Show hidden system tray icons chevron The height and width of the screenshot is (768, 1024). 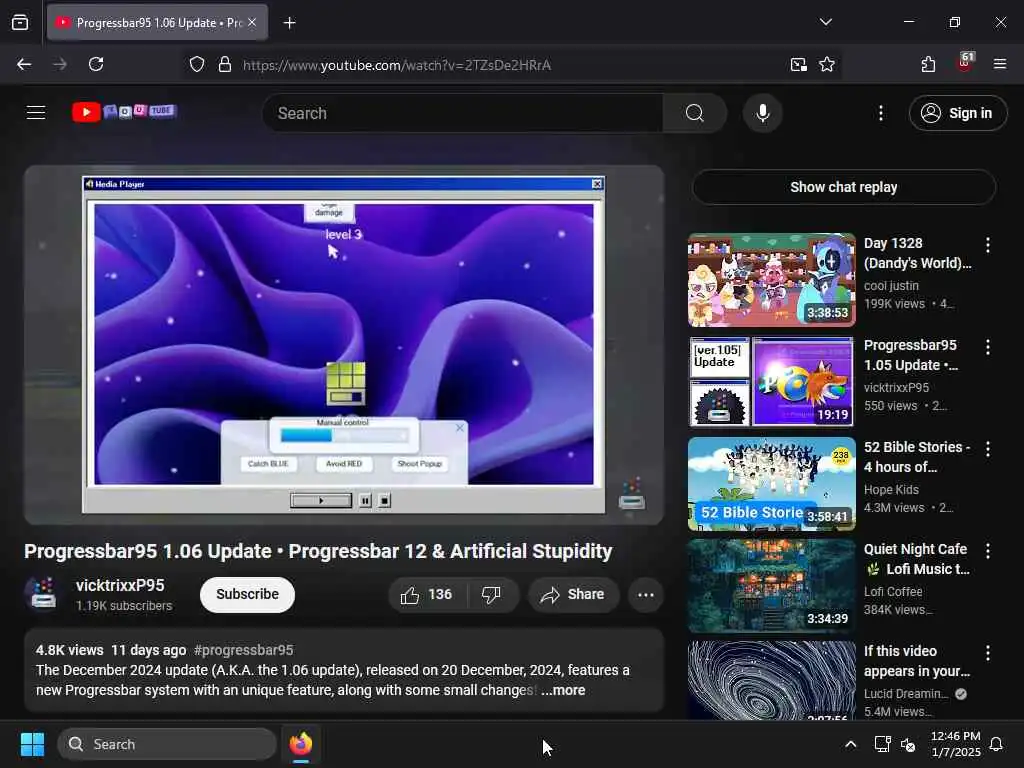850,744
